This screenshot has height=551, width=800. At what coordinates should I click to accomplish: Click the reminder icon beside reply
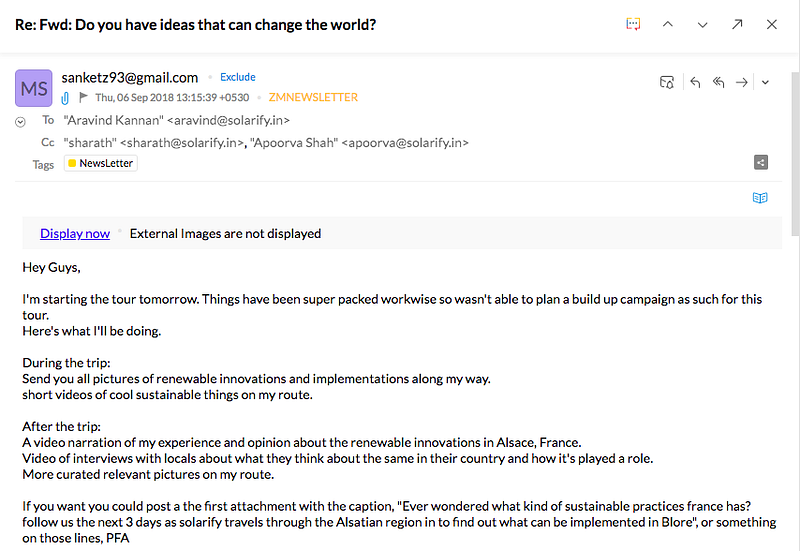coord(666,82)
